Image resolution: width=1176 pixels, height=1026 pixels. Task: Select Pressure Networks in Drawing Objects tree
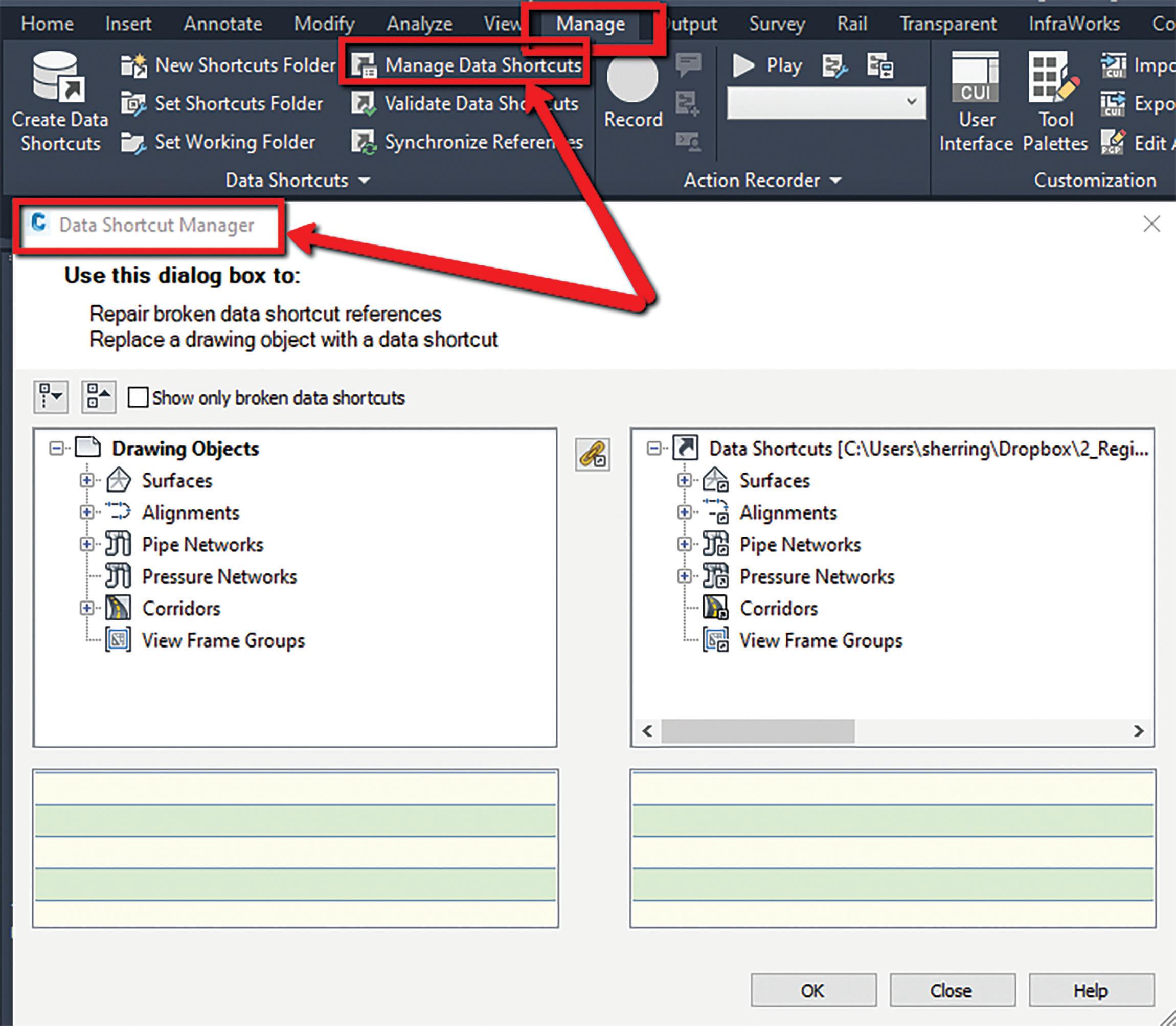click(220, 576)
